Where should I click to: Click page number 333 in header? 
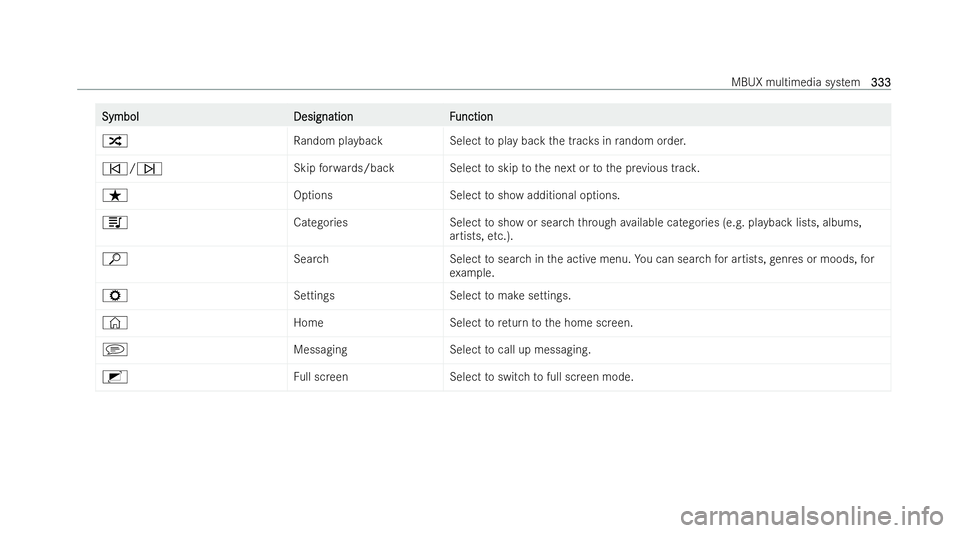coord(880,82)
